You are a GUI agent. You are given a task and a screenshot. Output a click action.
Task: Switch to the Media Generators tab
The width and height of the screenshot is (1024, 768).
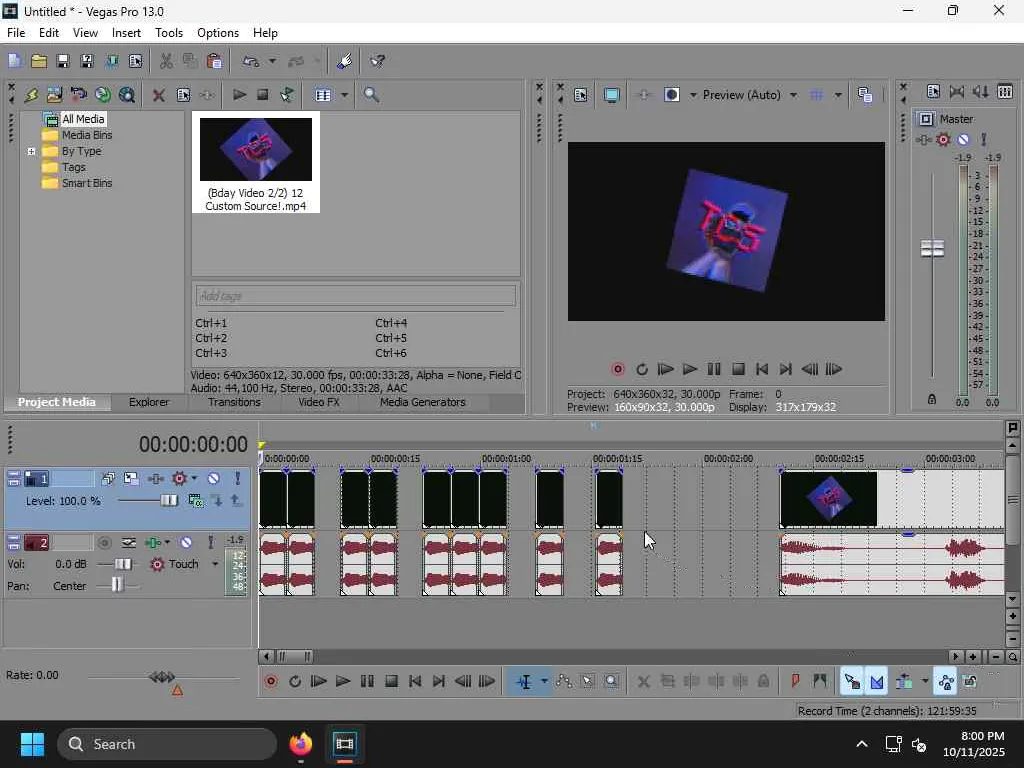click(x=423, y=402)
